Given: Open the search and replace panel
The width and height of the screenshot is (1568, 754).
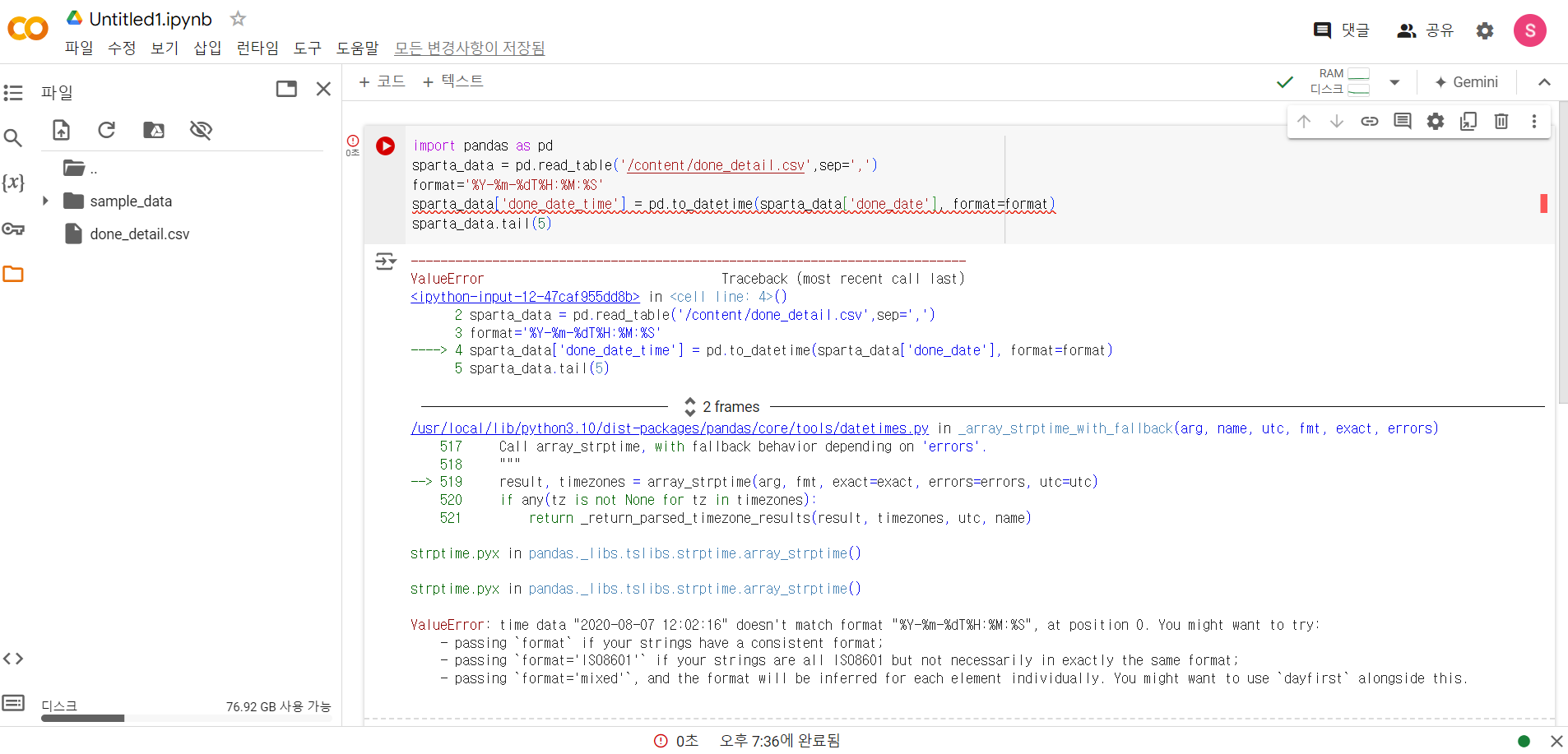Looking at the screenshot, I should 13,137.
